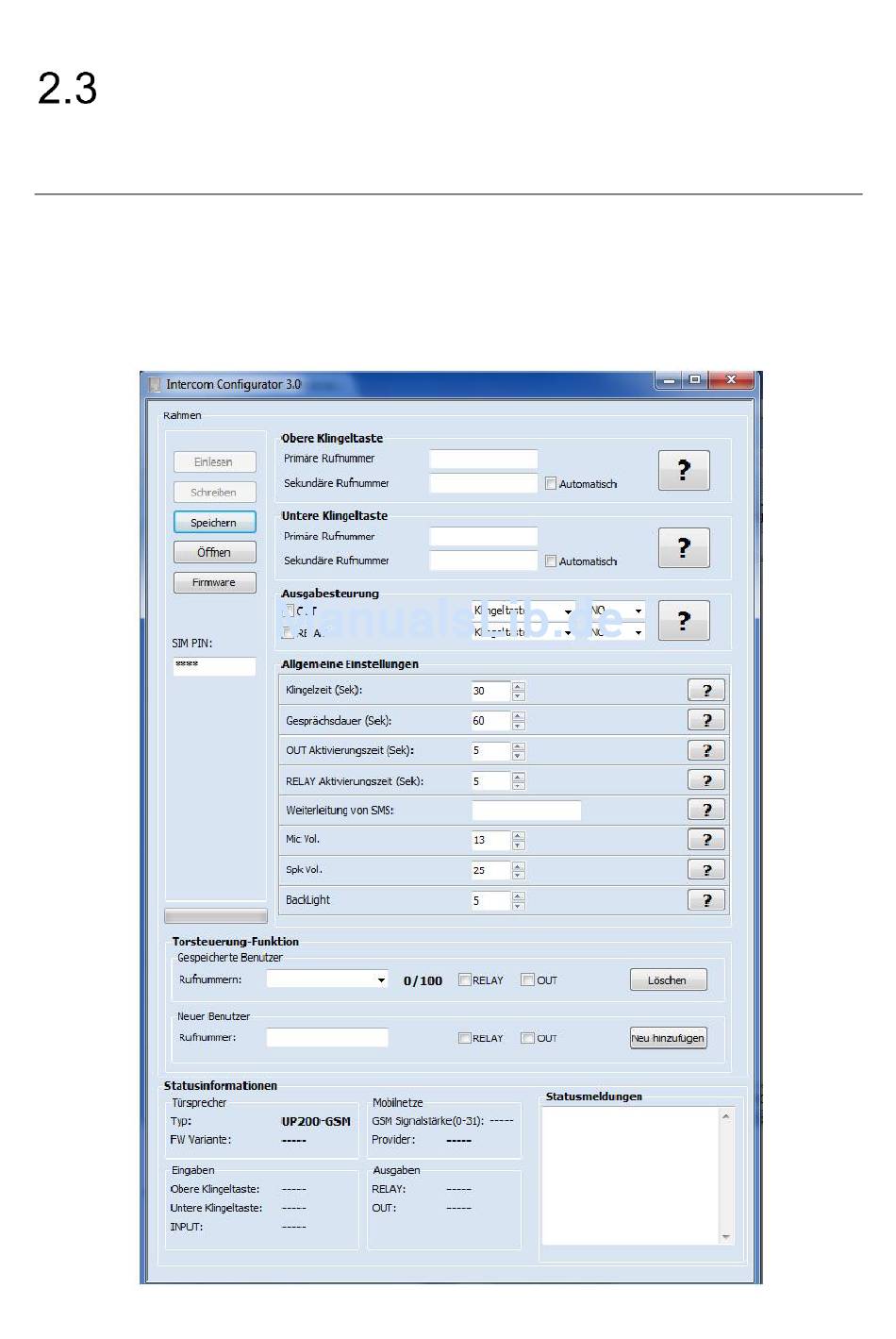The width and height of the screenshot is (896, 1339).
Task: Show help for Spk Vol. setting
Action: click(x=706, y=870)
